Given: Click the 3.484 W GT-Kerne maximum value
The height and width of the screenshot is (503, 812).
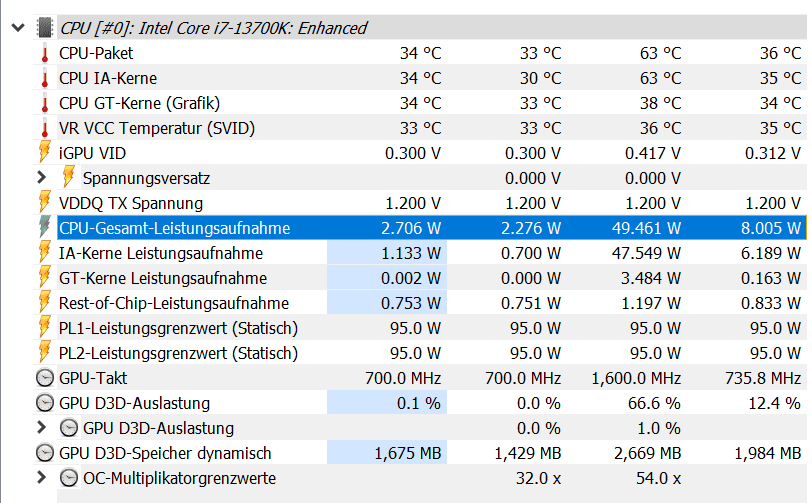Looking at the screenshot, I should [x=651, y=278].
